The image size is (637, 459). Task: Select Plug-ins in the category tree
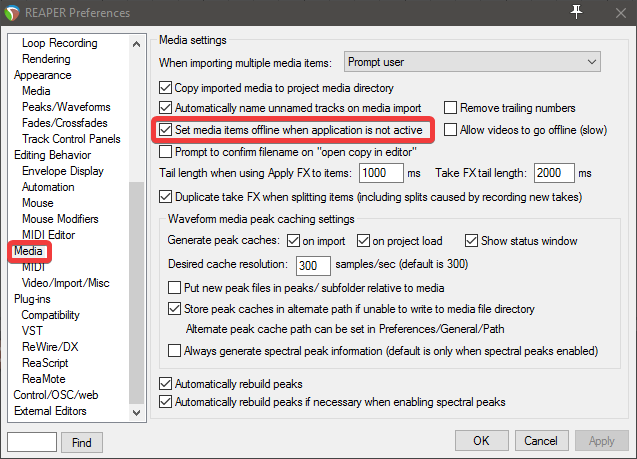point(32,299)
